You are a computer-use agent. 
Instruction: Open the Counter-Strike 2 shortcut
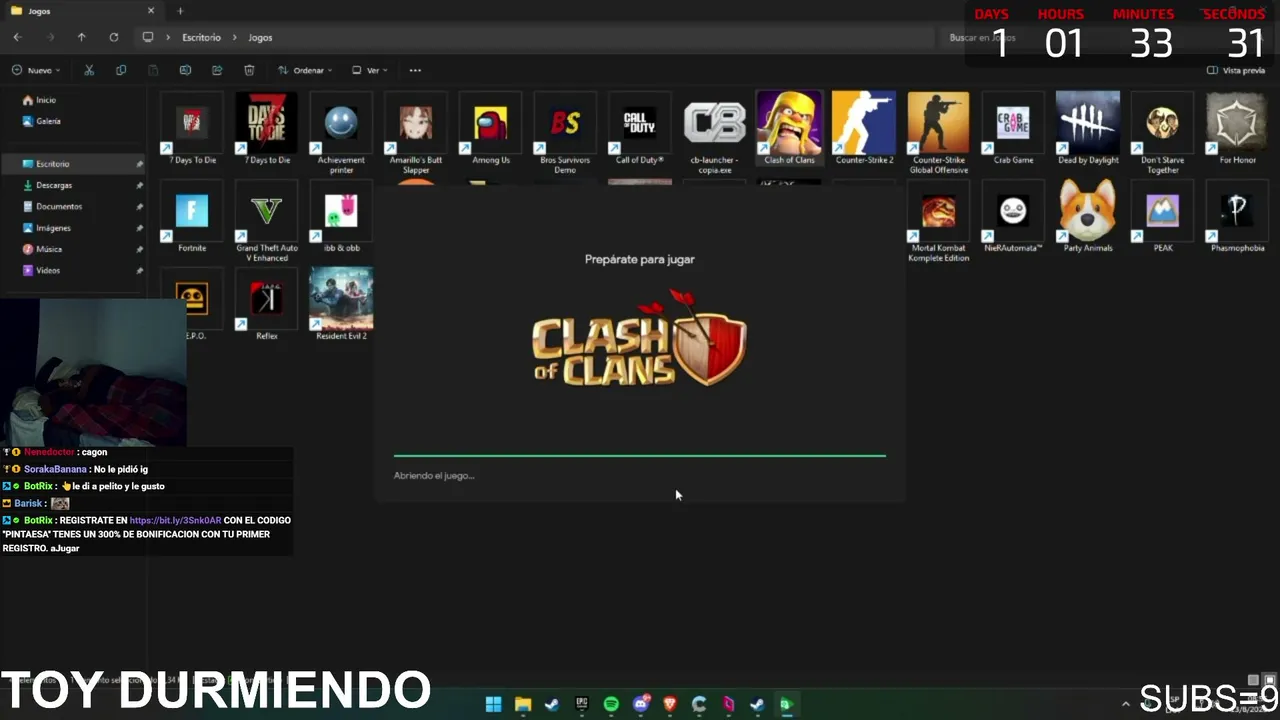tap(864, 129)
